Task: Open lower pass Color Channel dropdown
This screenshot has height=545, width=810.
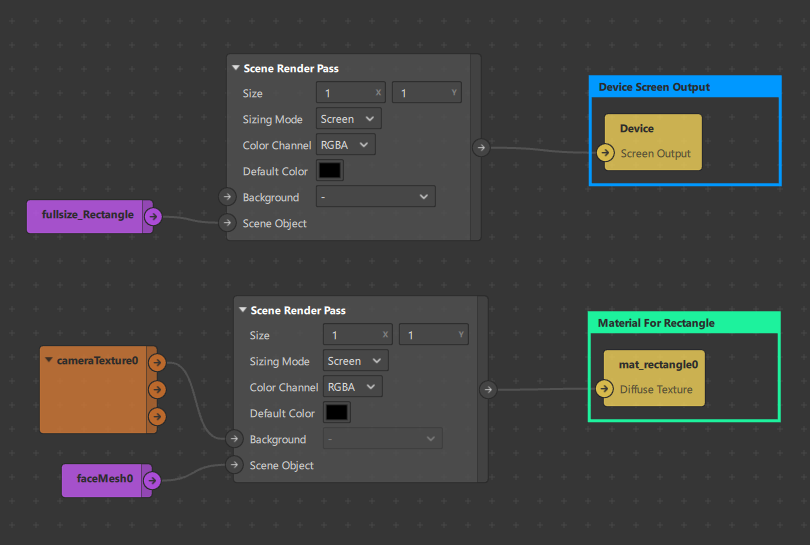Action: click(353, 387)
